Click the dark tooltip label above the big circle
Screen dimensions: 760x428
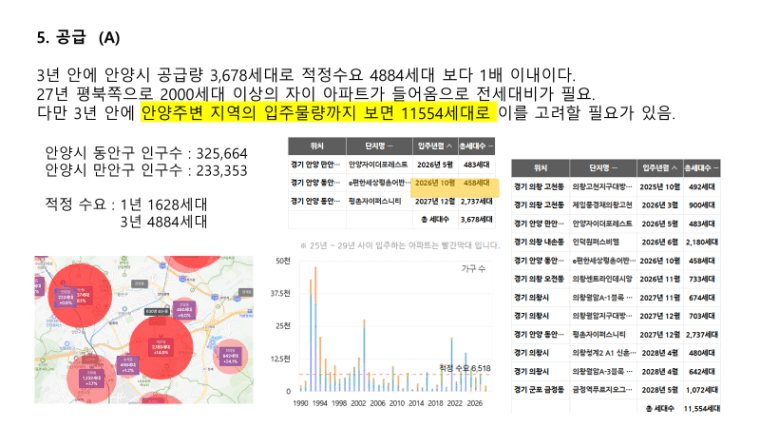tap(158, 312)
